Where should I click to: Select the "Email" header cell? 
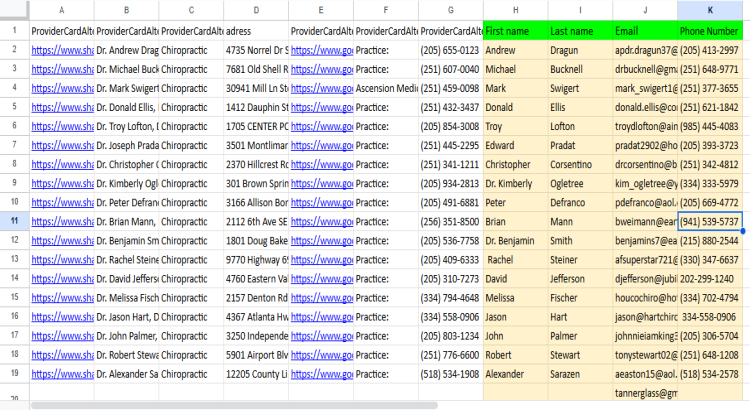click(644, 31)
